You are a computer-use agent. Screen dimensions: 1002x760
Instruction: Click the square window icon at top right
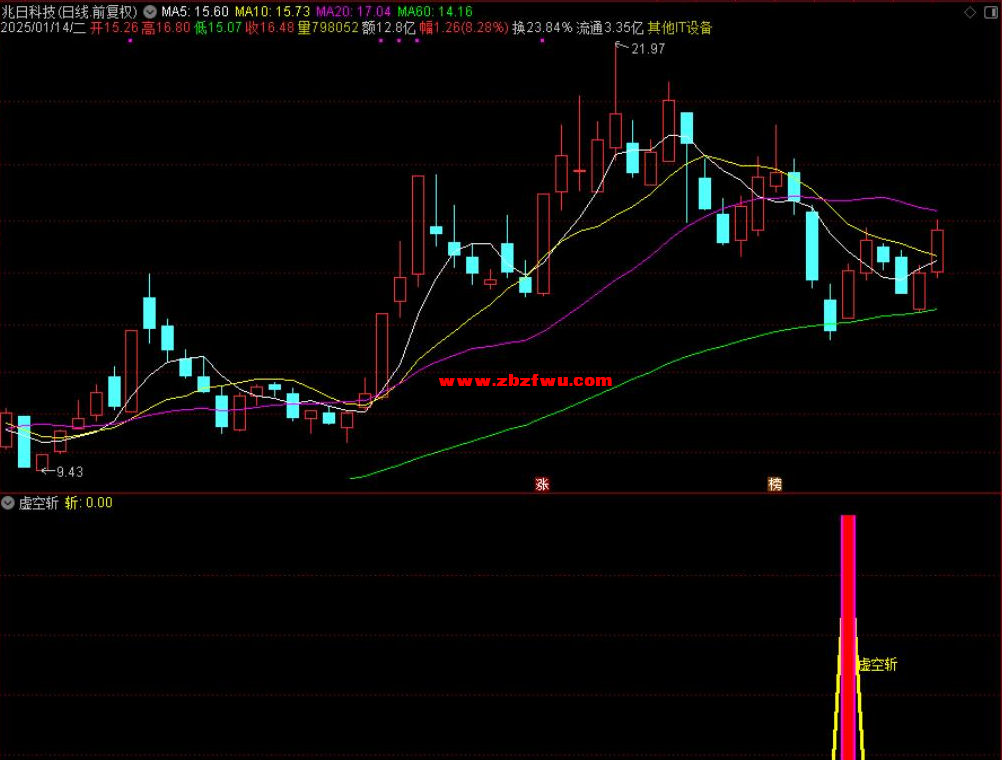pyautogui.click(x=991, y=12)
